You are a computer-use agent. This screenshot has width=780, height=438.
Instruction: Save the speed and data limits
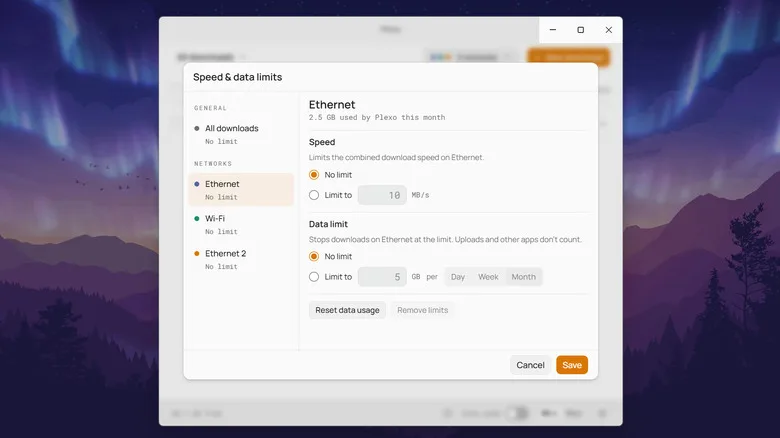tap(572, 365)
